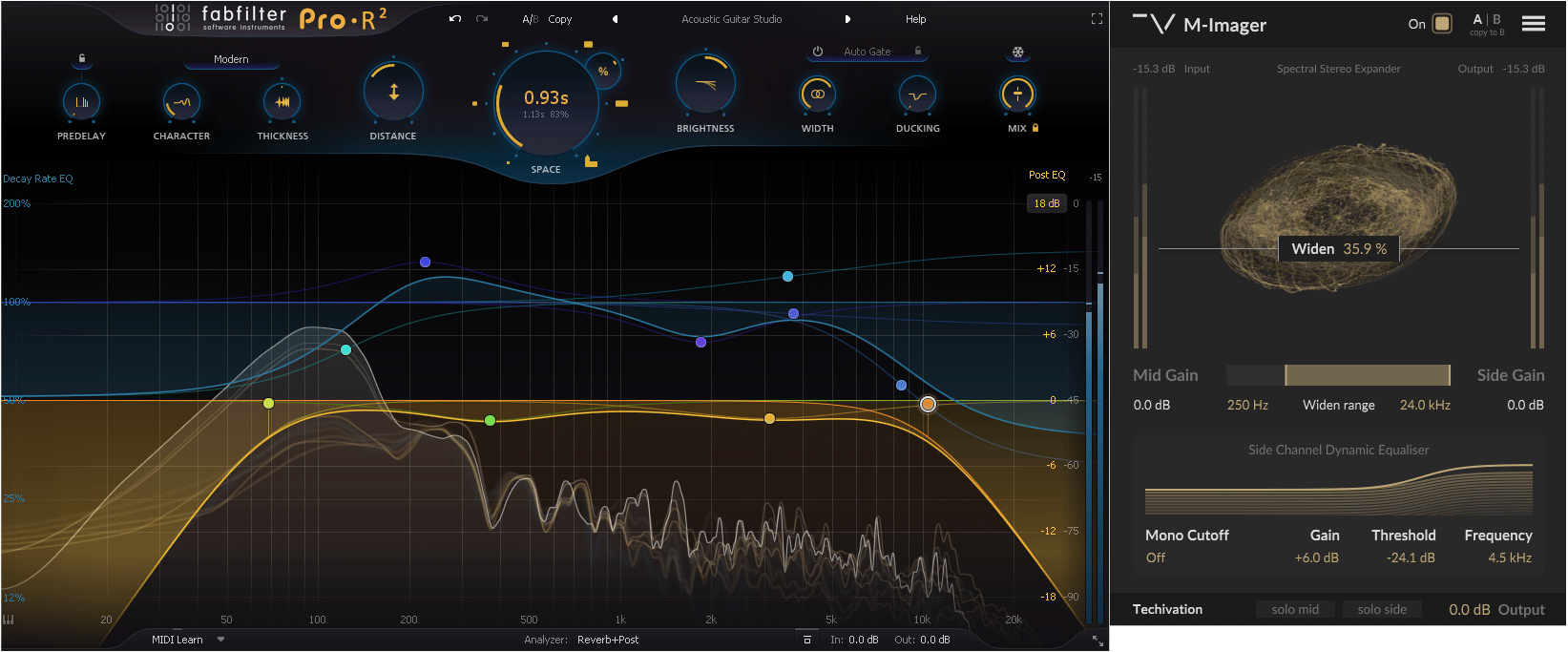Toggle the predelay lock
The image size is (1568, 652).
pyautogui.click(x=82, y=59)
